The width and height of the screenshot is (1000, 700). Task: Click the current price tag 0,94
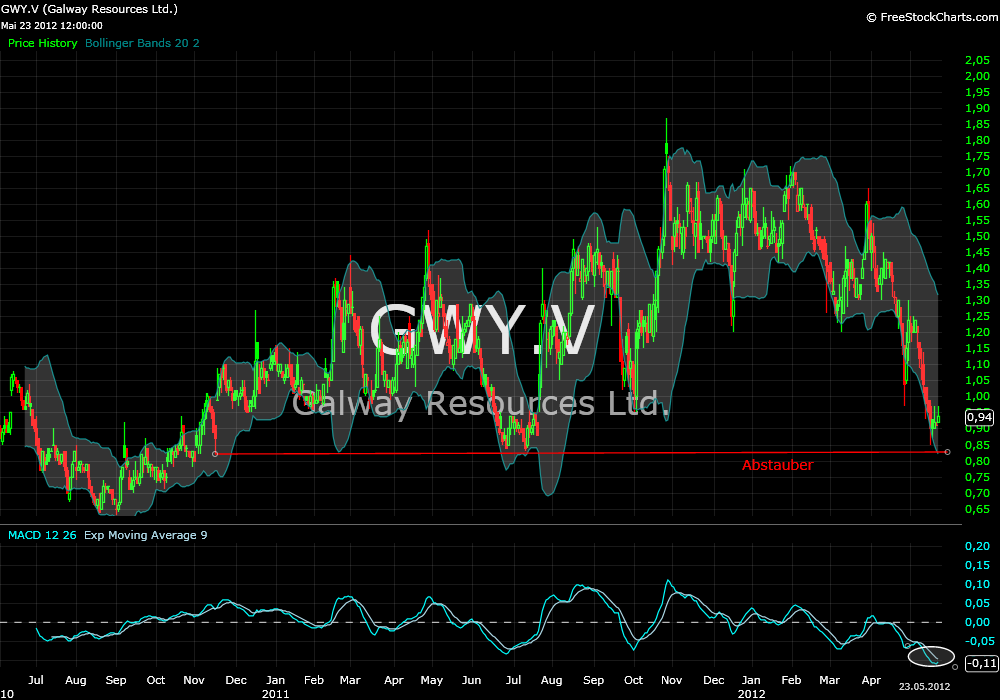[979, 418]
